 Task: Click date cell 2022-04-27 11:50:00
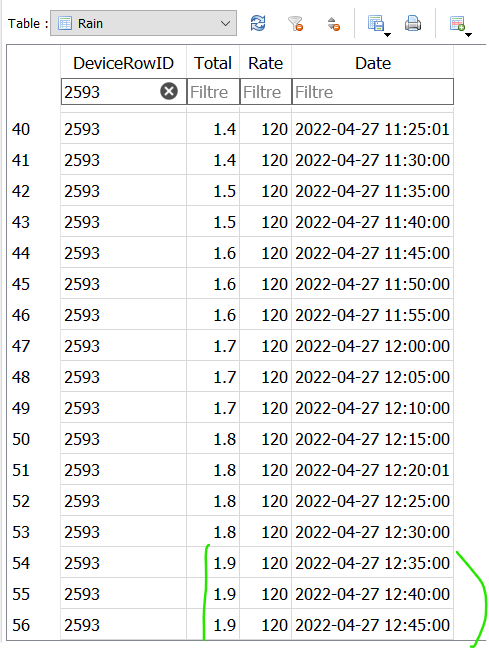(x=373, y=284)
